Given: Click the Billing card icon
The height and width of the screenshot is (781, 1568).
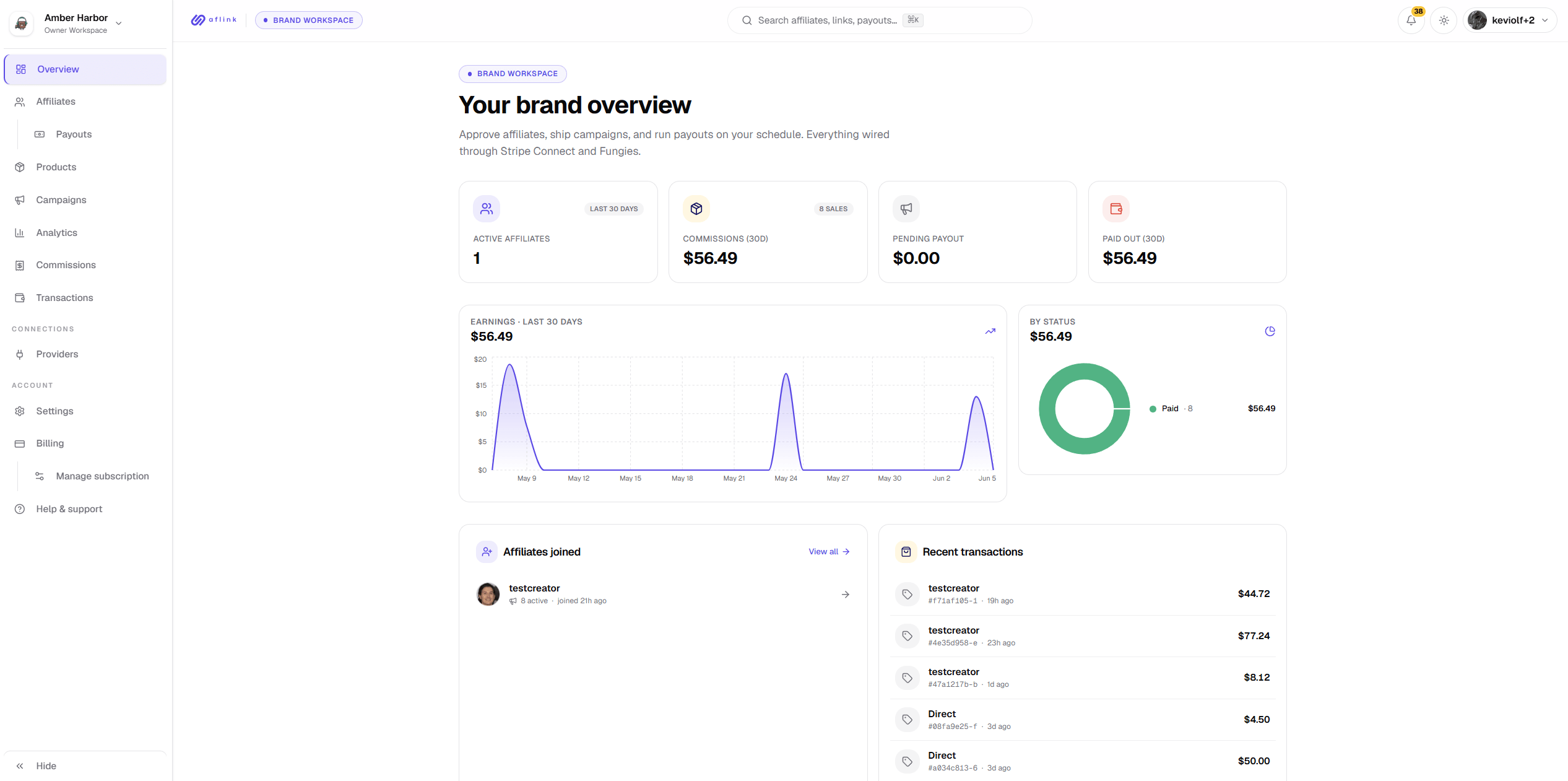Looking at the screenshot, I should [20, 443].
